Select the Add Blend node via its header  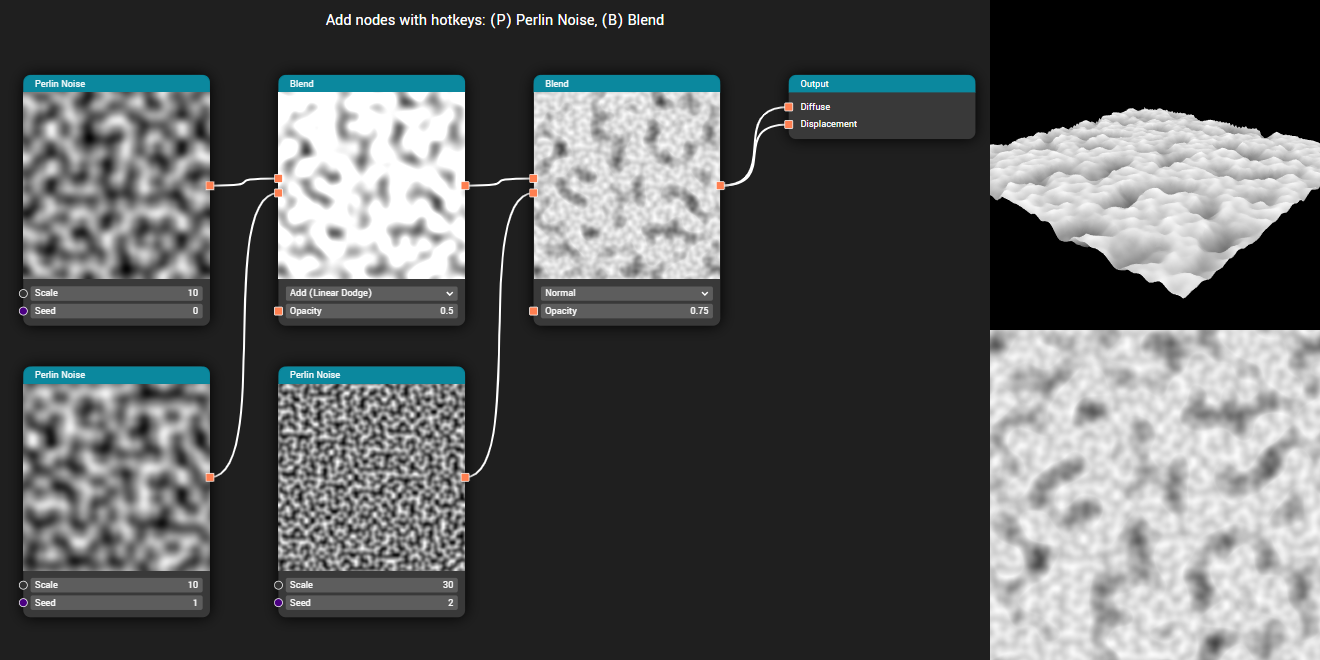point(370,84)
